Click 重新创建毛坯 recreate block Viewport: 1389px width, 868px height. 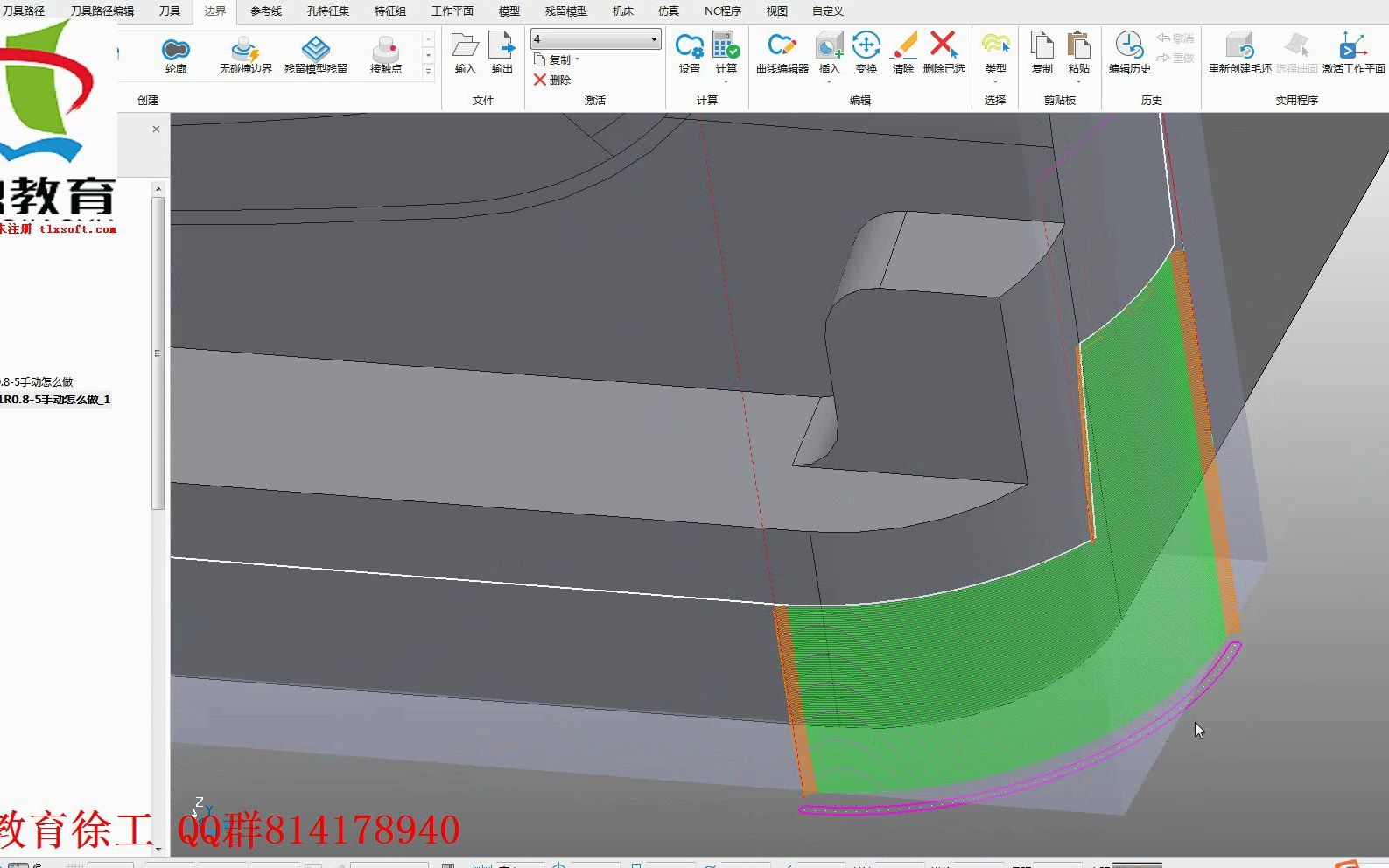coord(1239,53)
